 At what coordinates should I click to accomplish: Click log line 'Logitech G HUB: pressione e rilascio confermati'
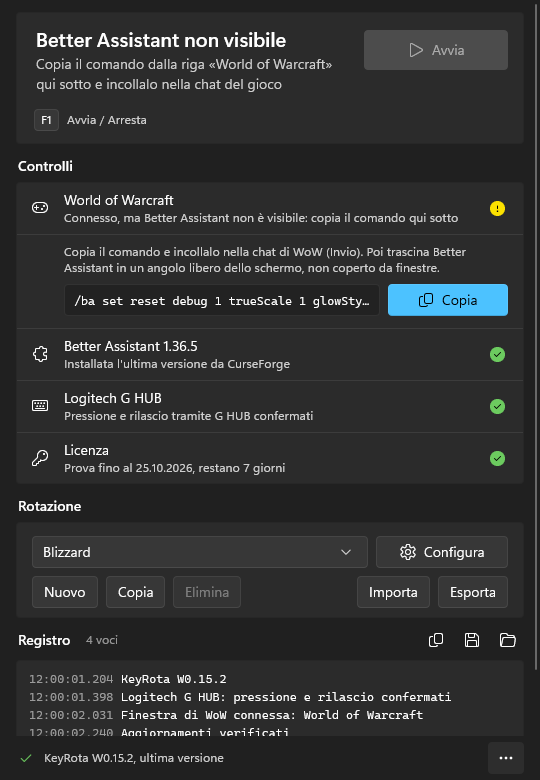pos(286,697)
